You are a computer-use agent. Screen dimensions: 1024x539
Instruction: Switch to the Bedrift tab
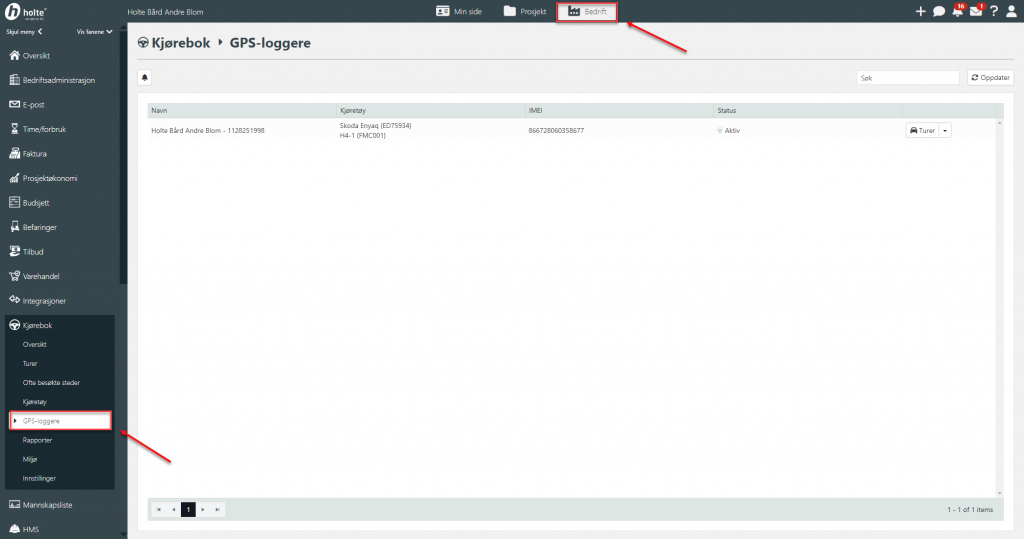click(x=587, y=11)
